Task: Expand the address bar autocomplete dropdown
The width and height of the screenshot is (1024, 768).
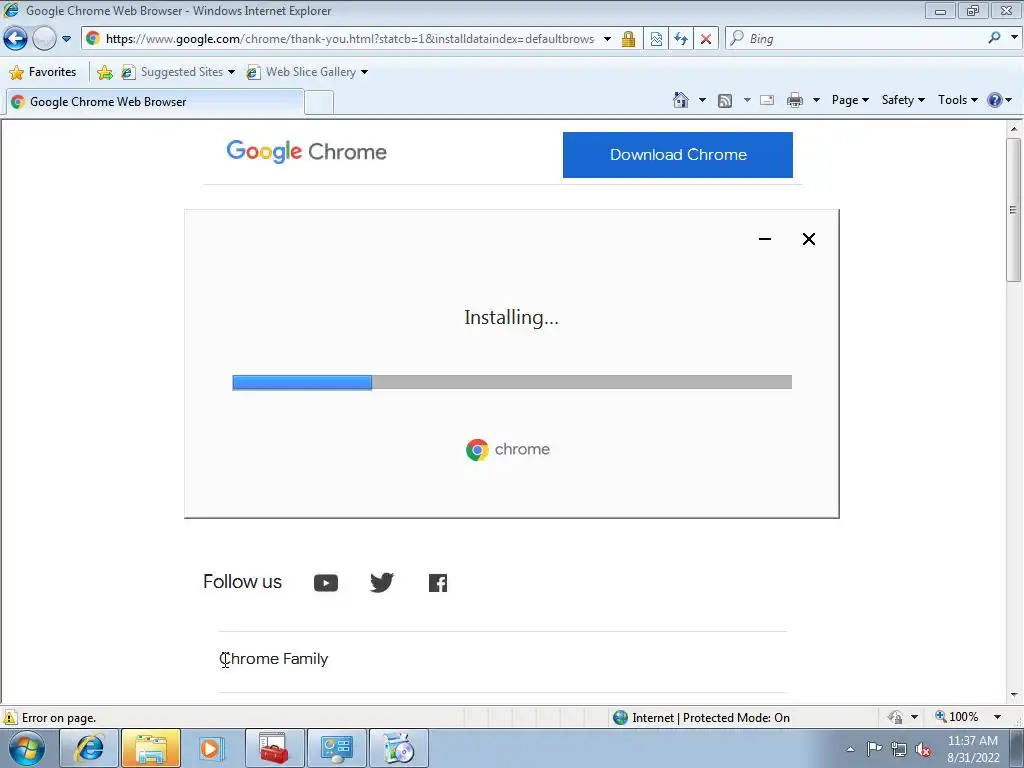Action: click(607, 39)
